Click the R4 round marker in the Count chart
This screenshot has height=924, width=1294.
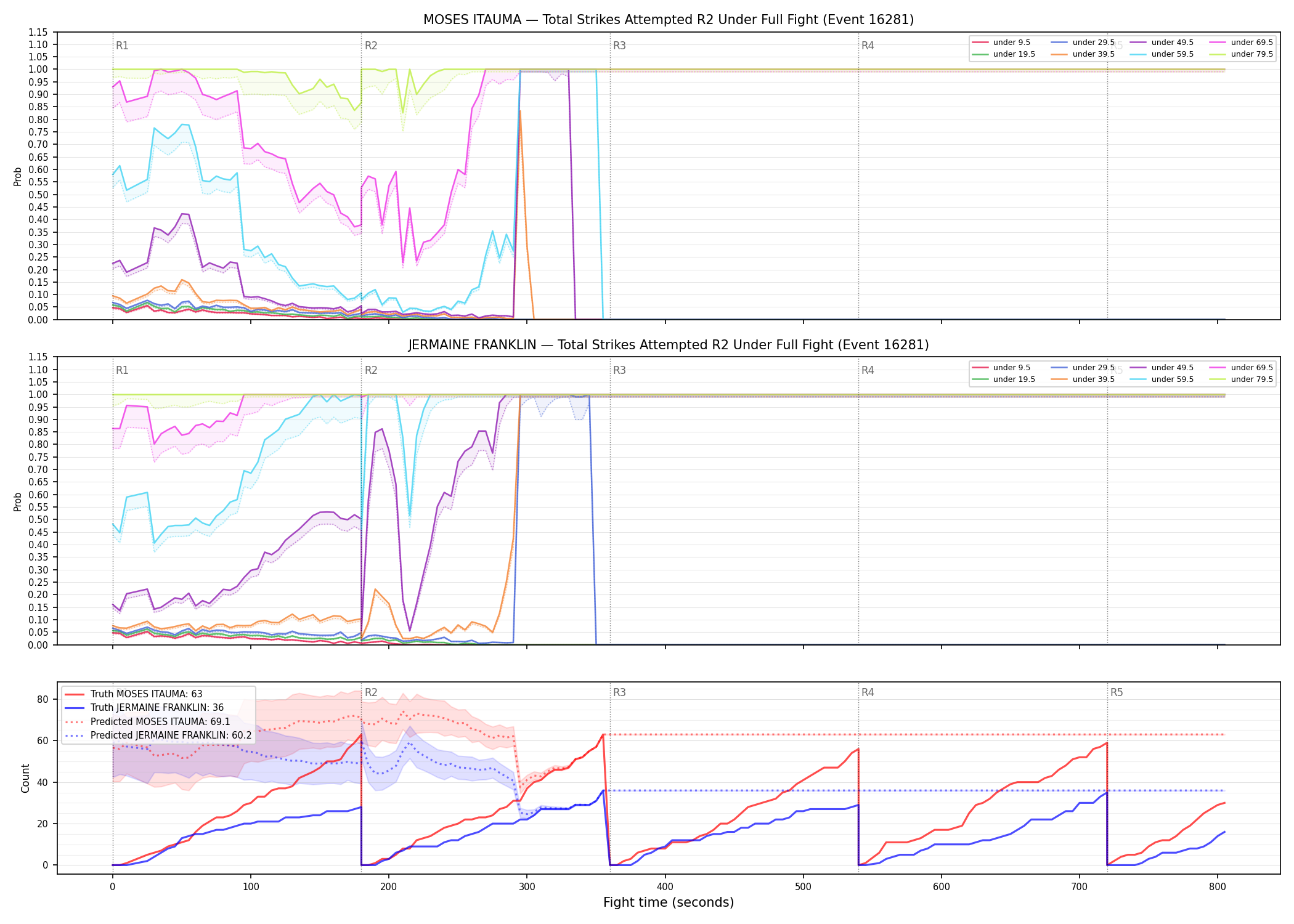point(868,692)
